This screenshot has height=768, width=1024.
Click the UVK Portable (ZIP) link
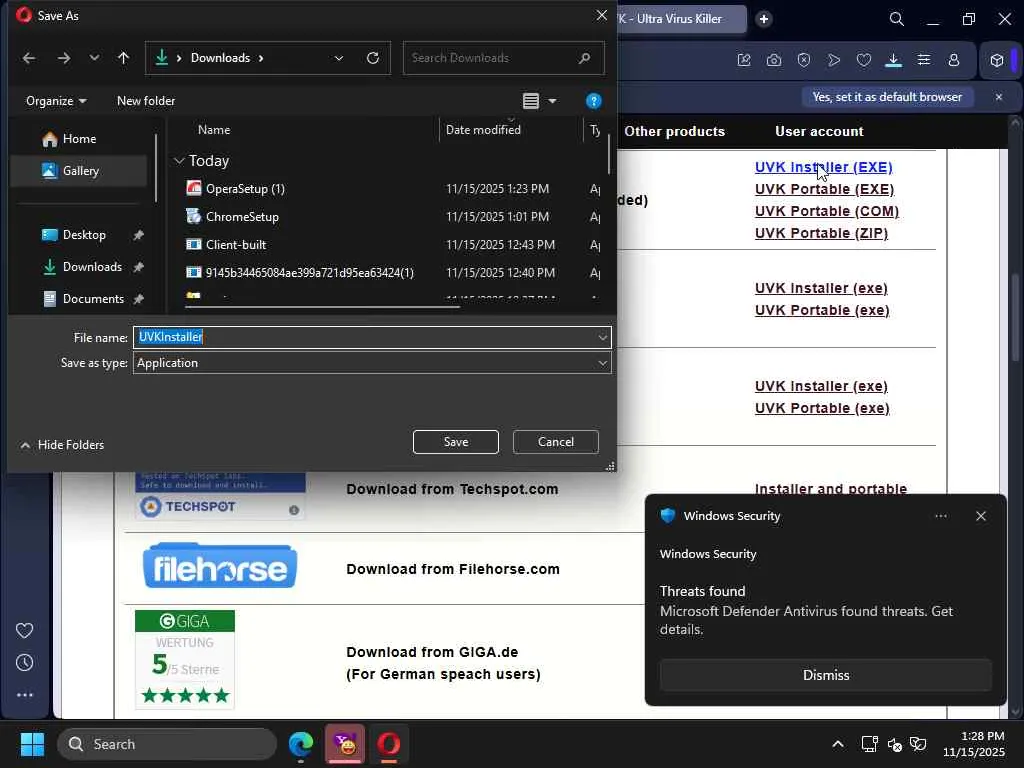coord(822,233)
